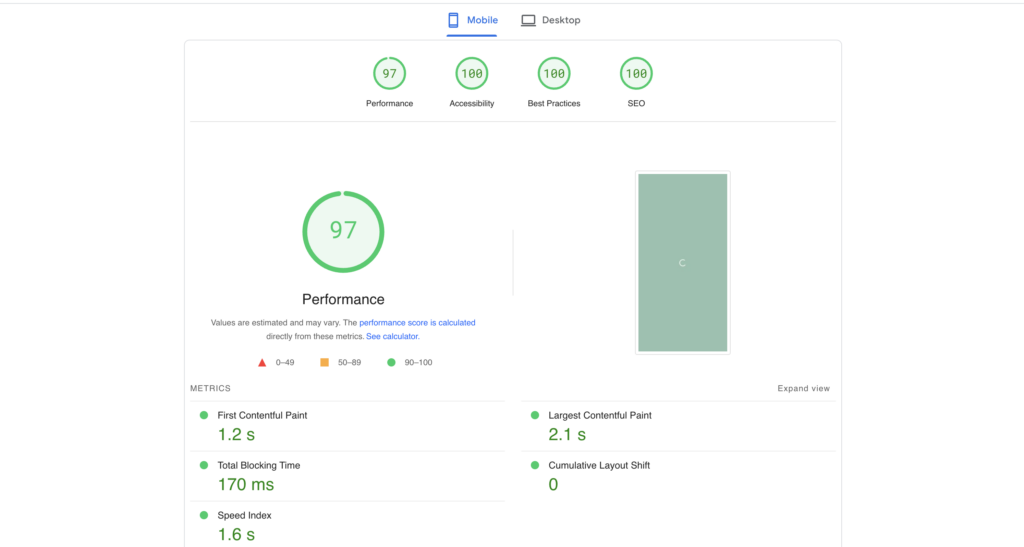
Task: Click the green dot beside Speed Index
Action: click(x=204, y=516)
